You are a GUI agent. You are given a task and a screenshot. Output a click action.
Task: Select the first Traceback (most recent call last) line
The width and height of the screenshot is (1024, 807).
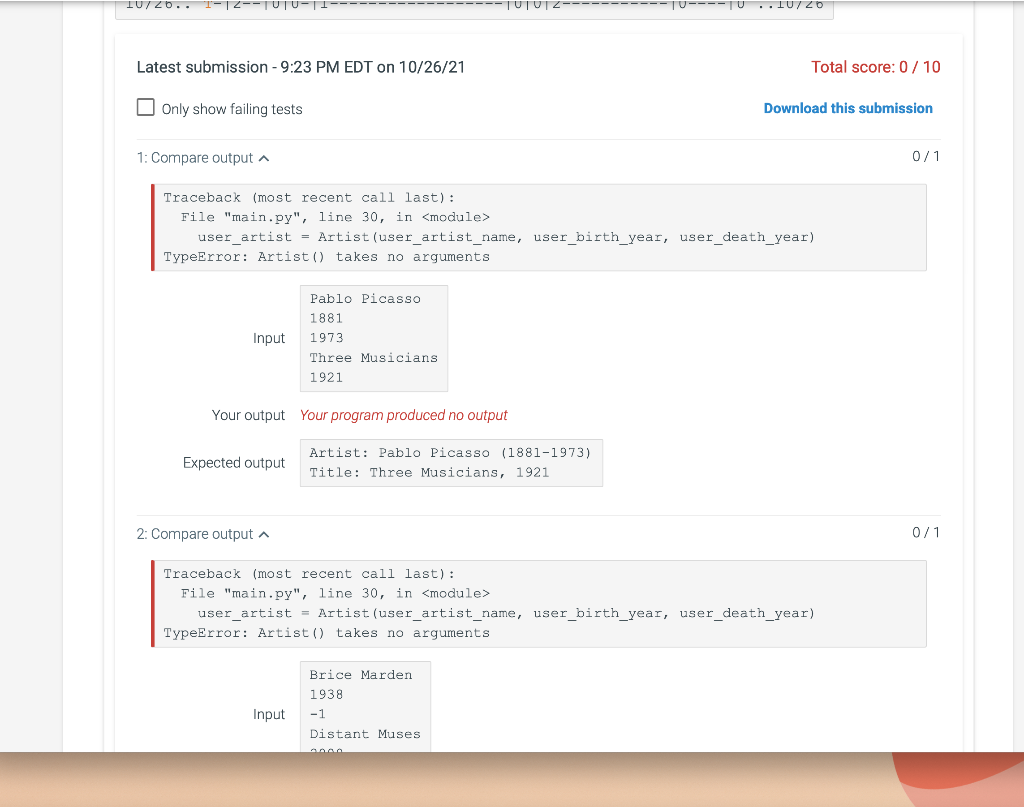(x=309, y=197)
